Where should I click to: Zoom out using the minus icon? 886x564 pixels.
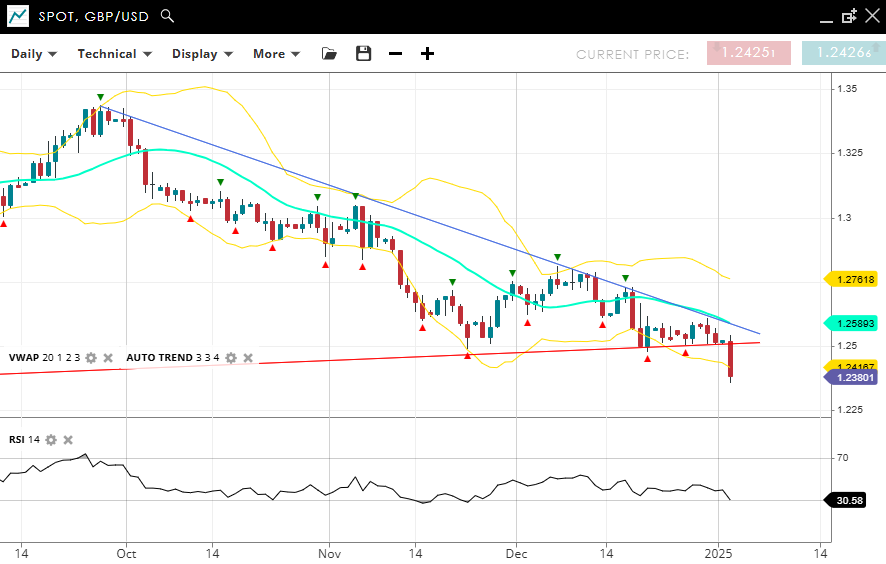coord(395,54)
